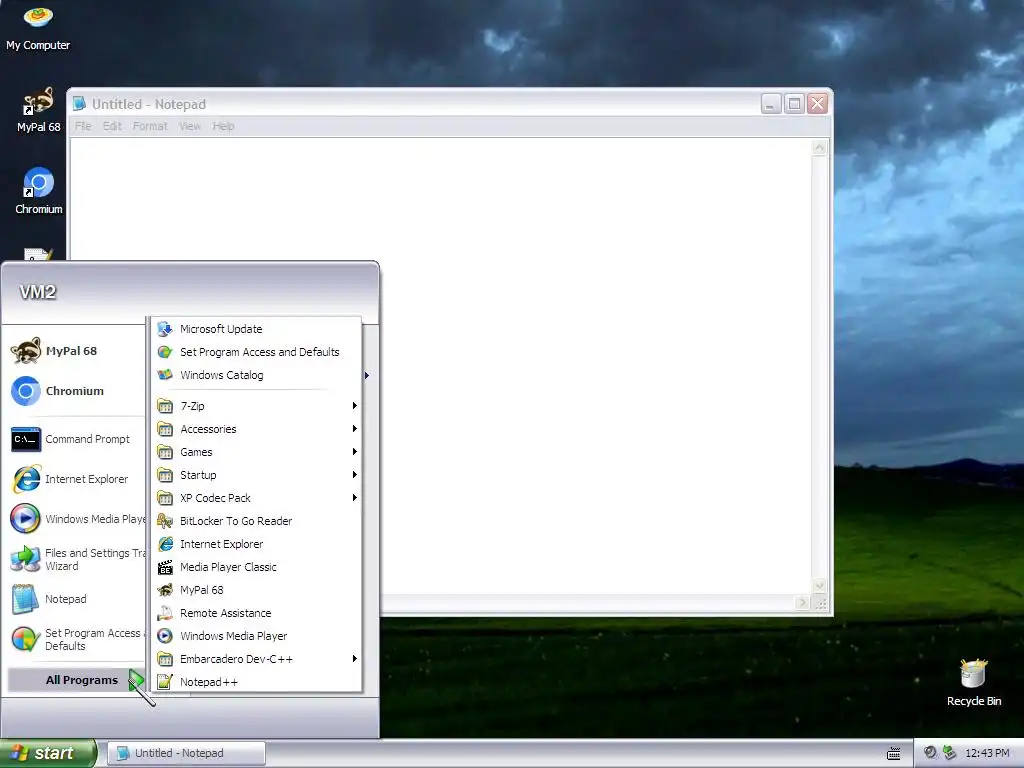The image size is (1024, 768).
Task: Launch Notepad++ icon
Action: point(165,682)
